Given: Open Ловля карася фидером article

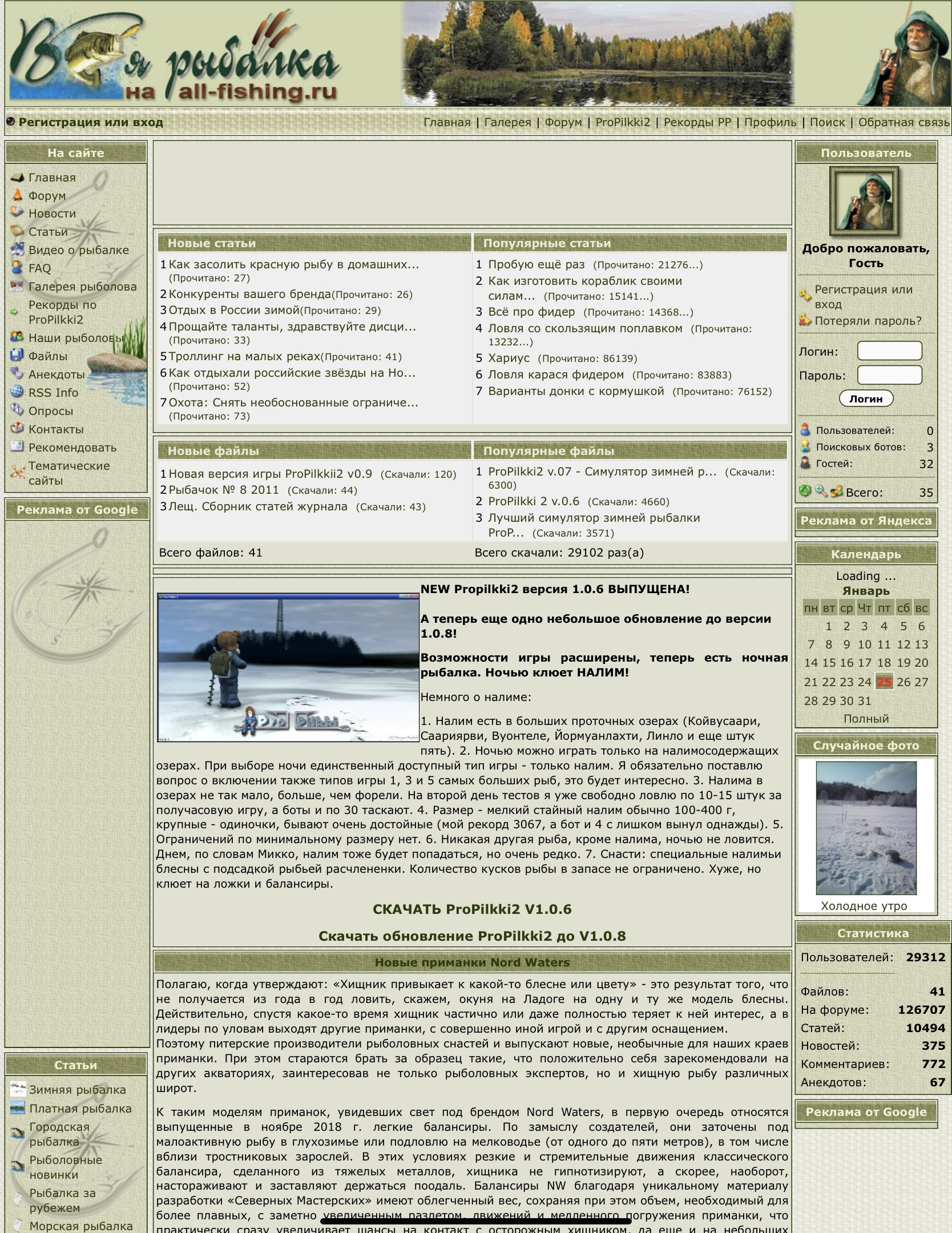Looking at the screenshot, I should pos(556,374).
